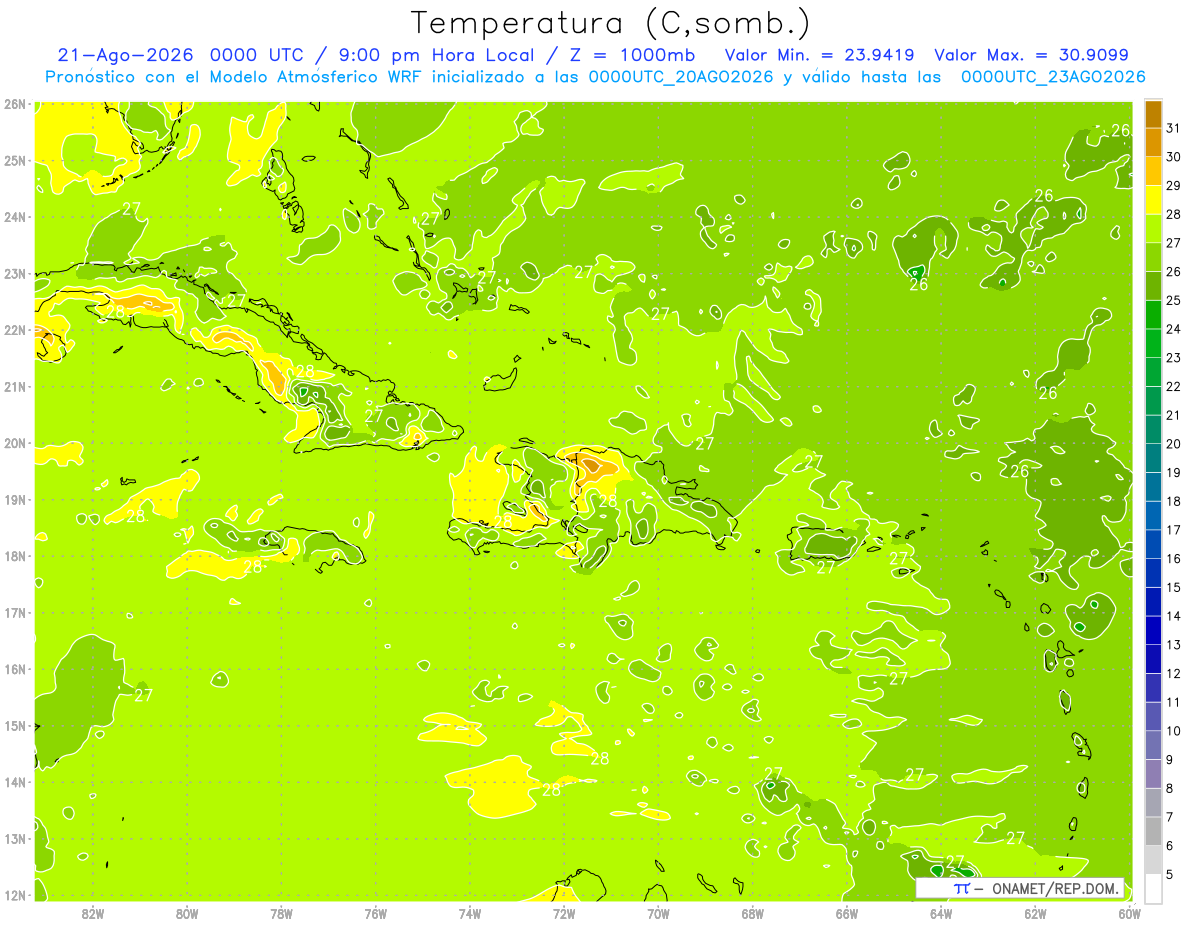Click the '0000UTC_20AGO2026' initialization time
1200x927 pixels.
pos(682,77)
